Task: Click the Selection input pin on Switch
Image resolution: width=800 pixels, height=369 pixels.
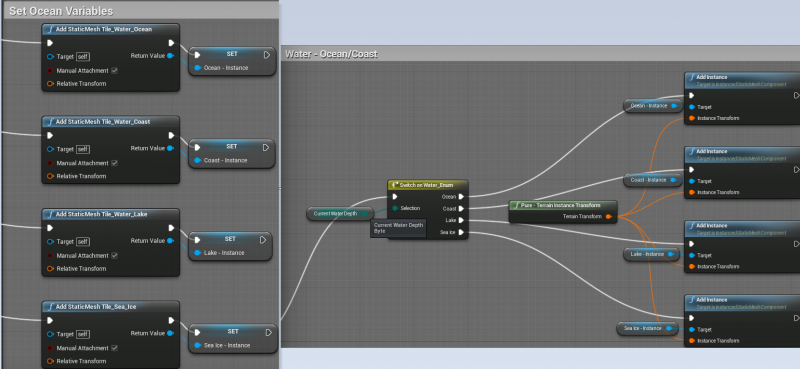Action: click(395, 208)
